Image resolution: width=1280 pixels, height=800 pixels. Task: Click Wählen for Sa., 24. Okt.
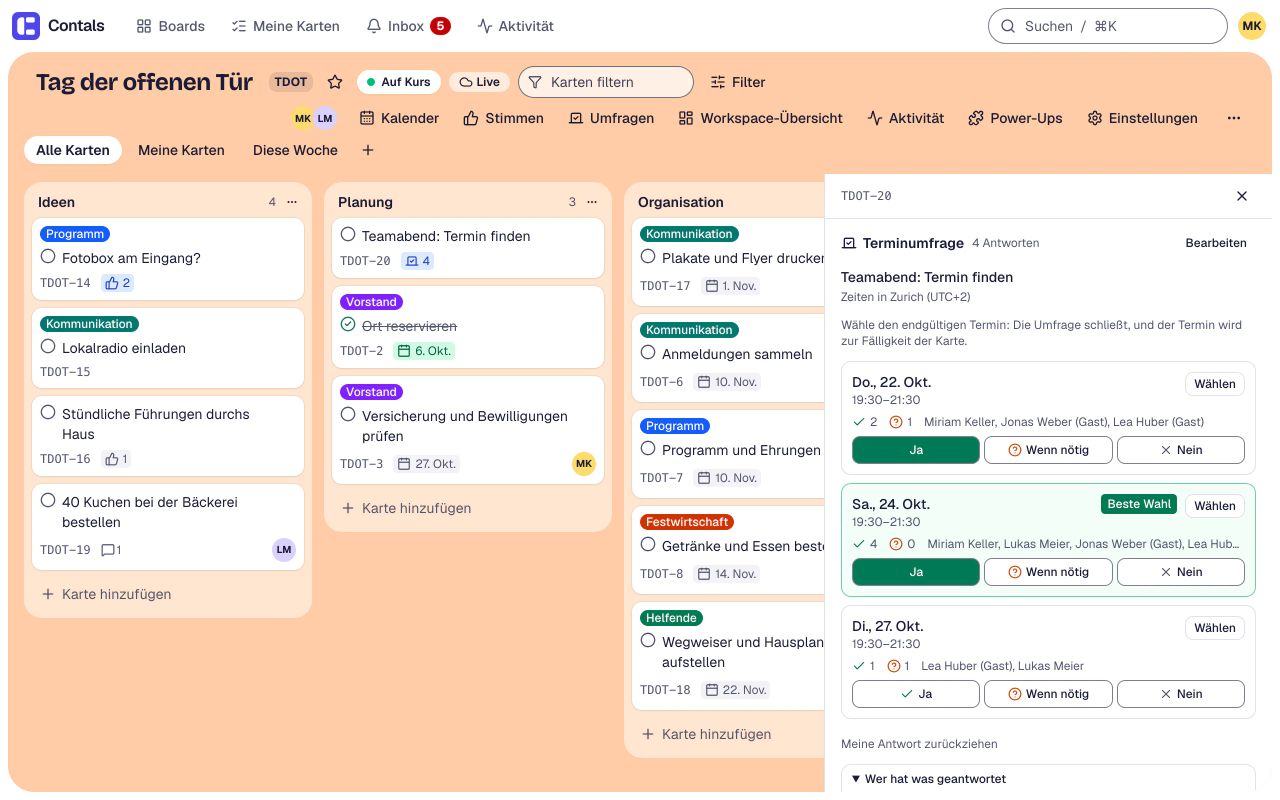[x=1215, y=506]
